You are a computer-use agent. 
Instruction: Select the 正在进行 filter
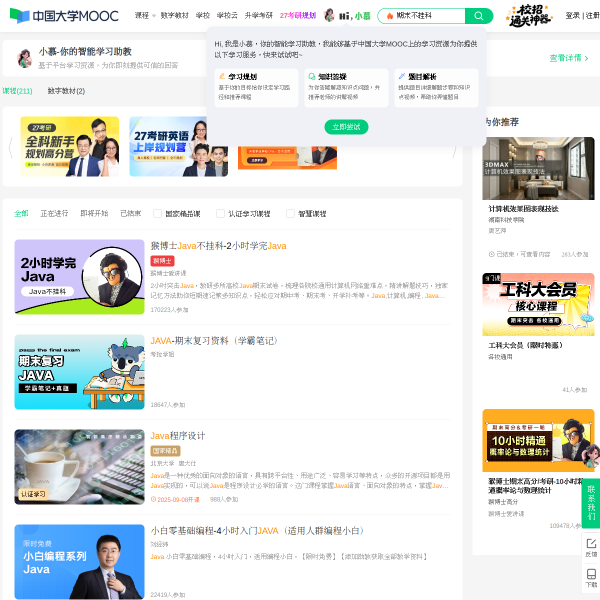54,214
